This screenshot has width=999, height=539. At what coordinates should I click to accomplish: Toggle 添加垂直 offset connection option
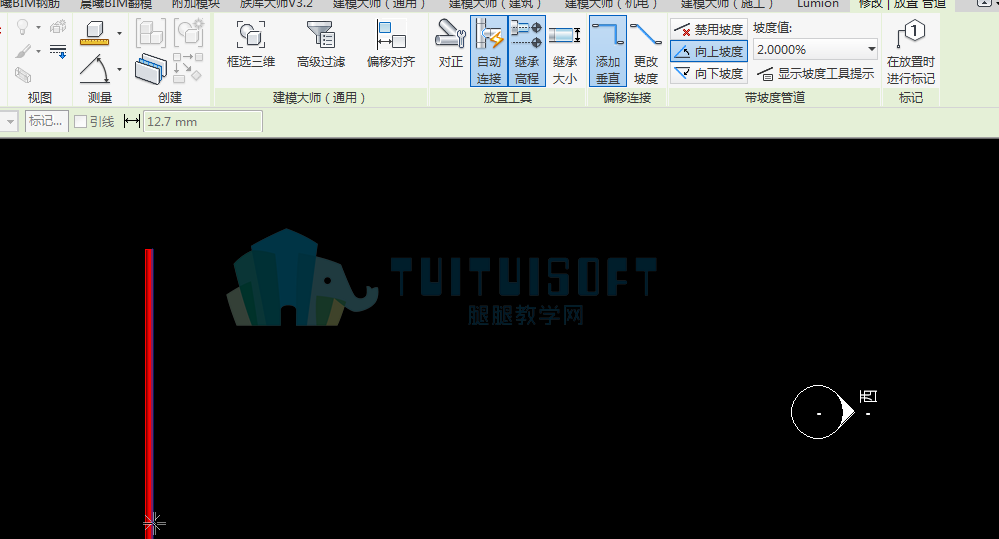pos(608,52)
